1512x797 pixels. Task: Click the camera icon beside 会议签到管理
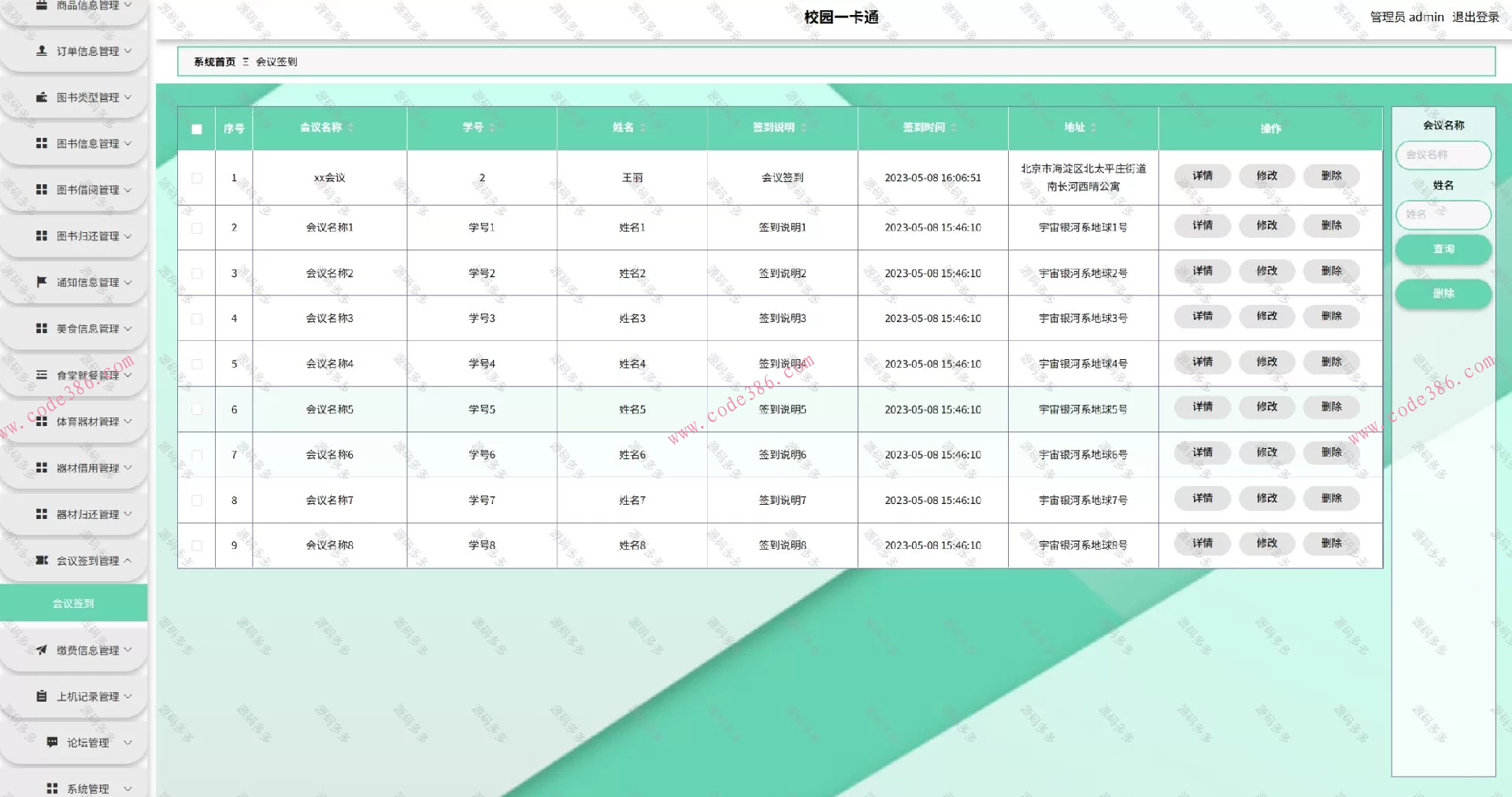(42, 560)
